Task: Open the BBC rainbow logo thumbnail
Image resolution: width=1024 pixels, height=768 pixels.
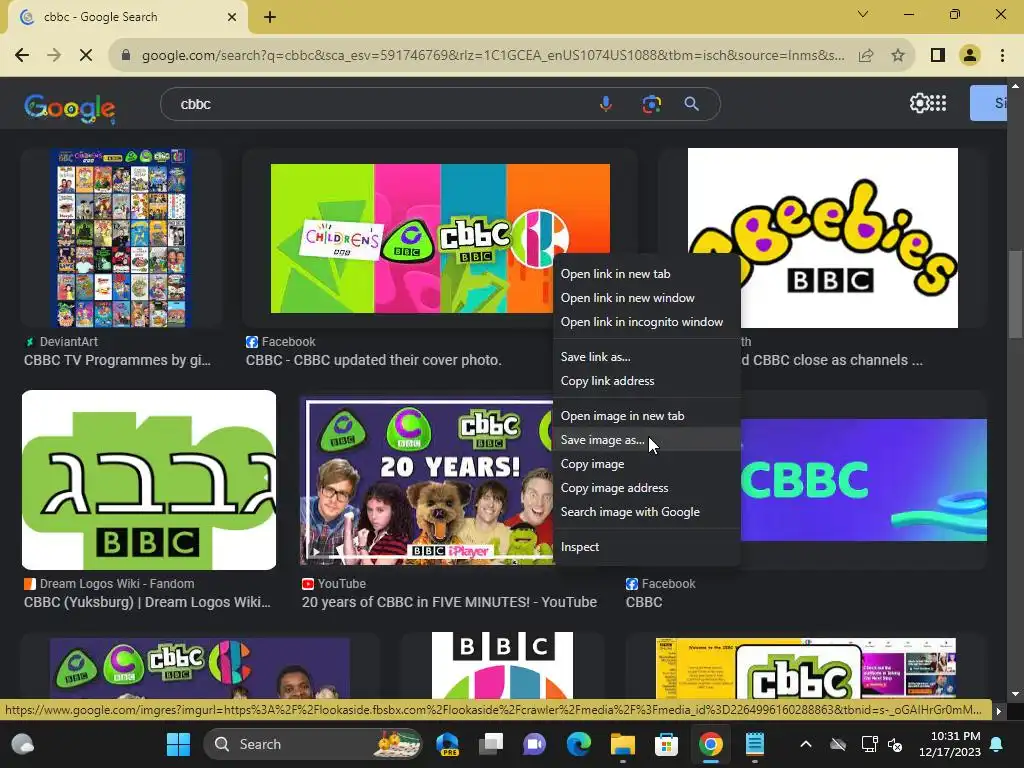Action: point(502,665)
